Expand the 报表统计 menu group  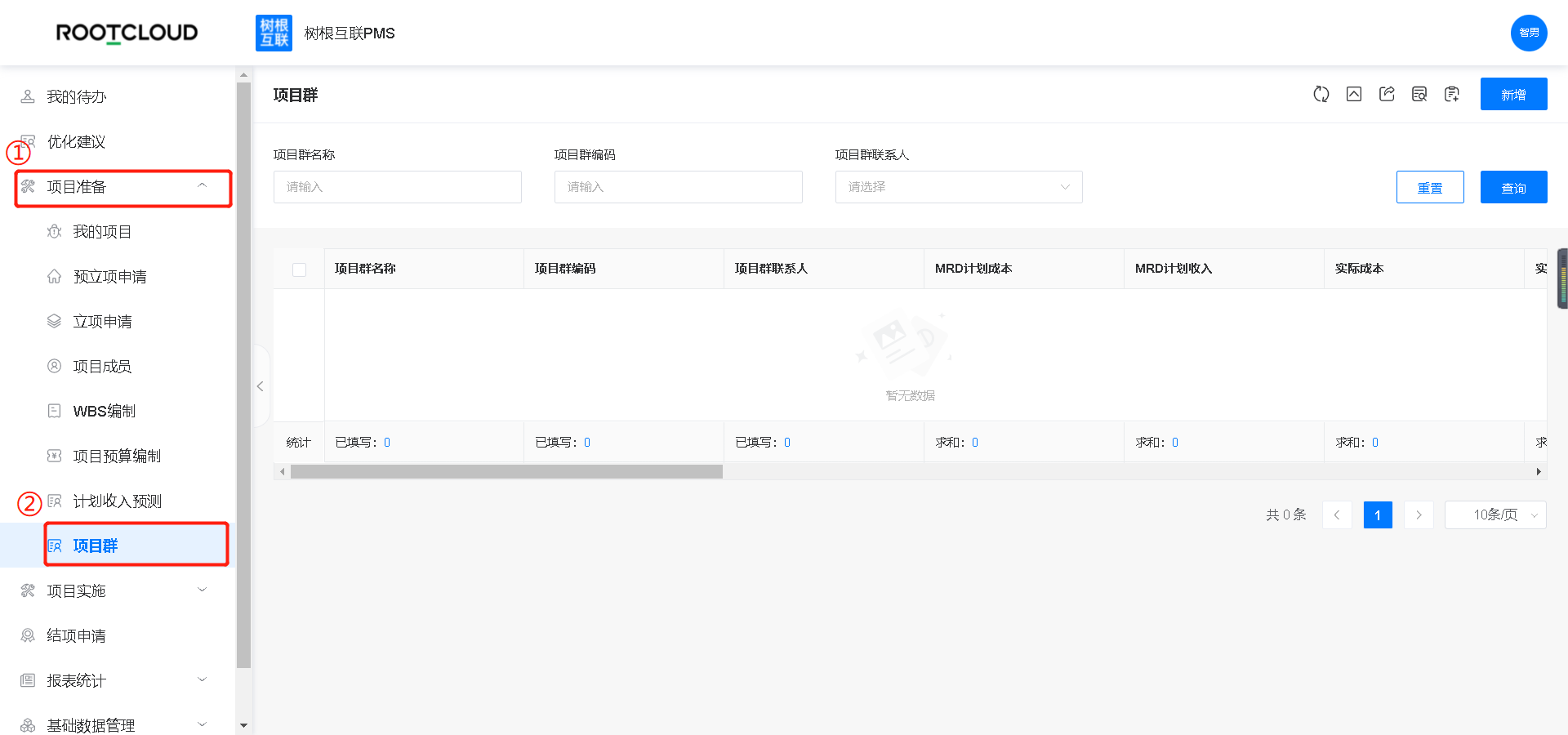[118, 680]
